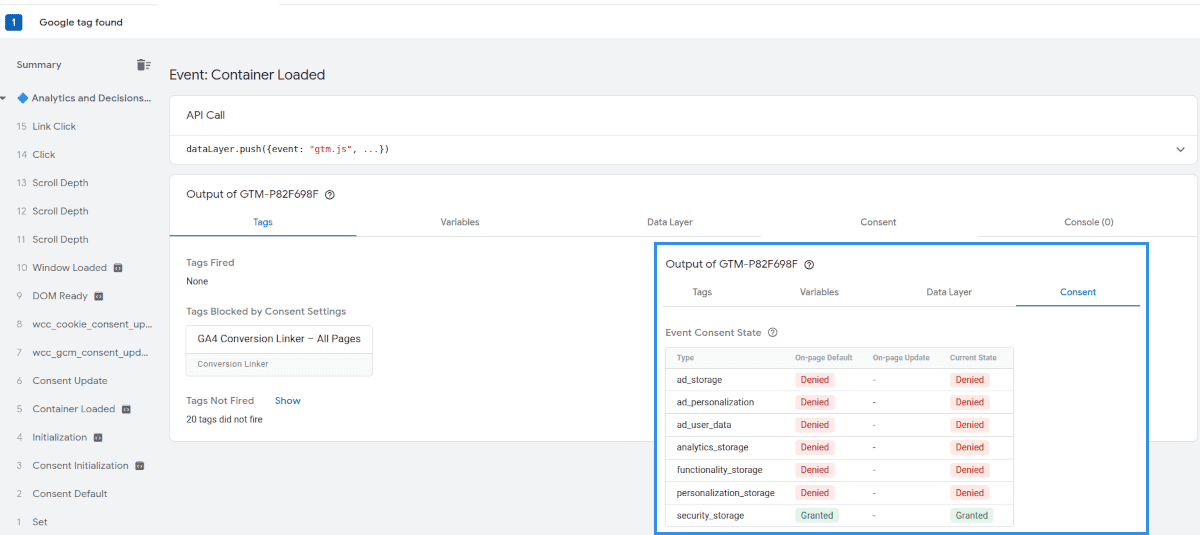1200x535 pixels.
Task: Click the security_storage row label
Action: coord(710,516)
